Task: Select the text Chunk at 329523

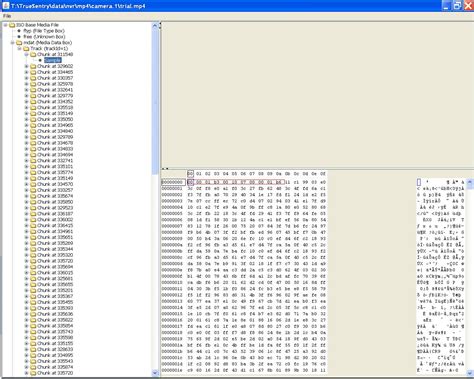Action: pos(55,208)
